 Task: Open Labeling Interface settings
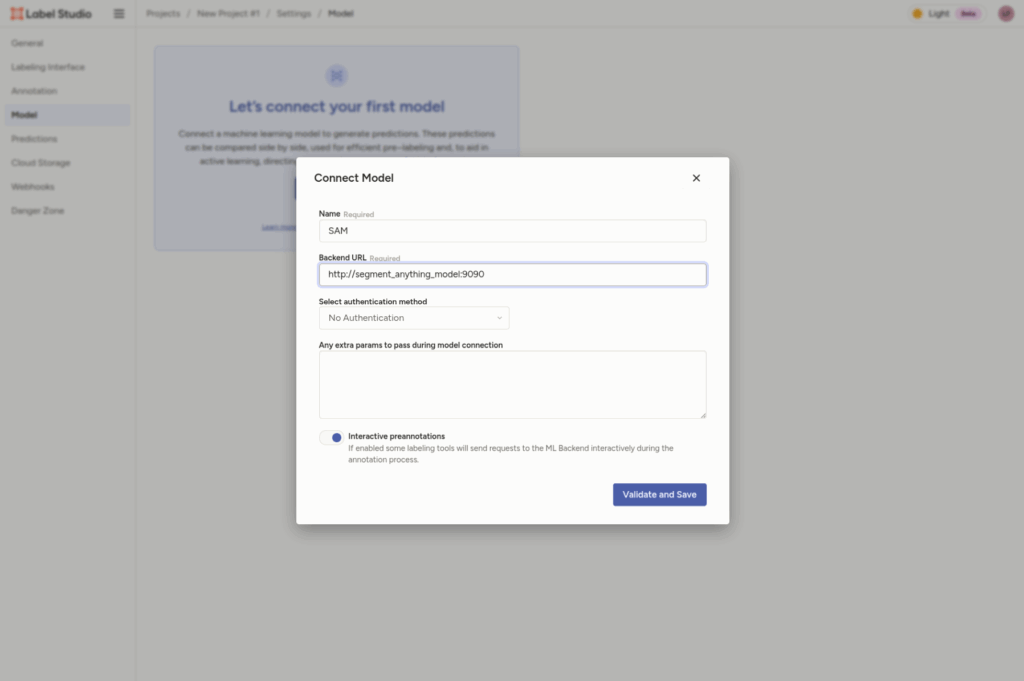point(67,67)
